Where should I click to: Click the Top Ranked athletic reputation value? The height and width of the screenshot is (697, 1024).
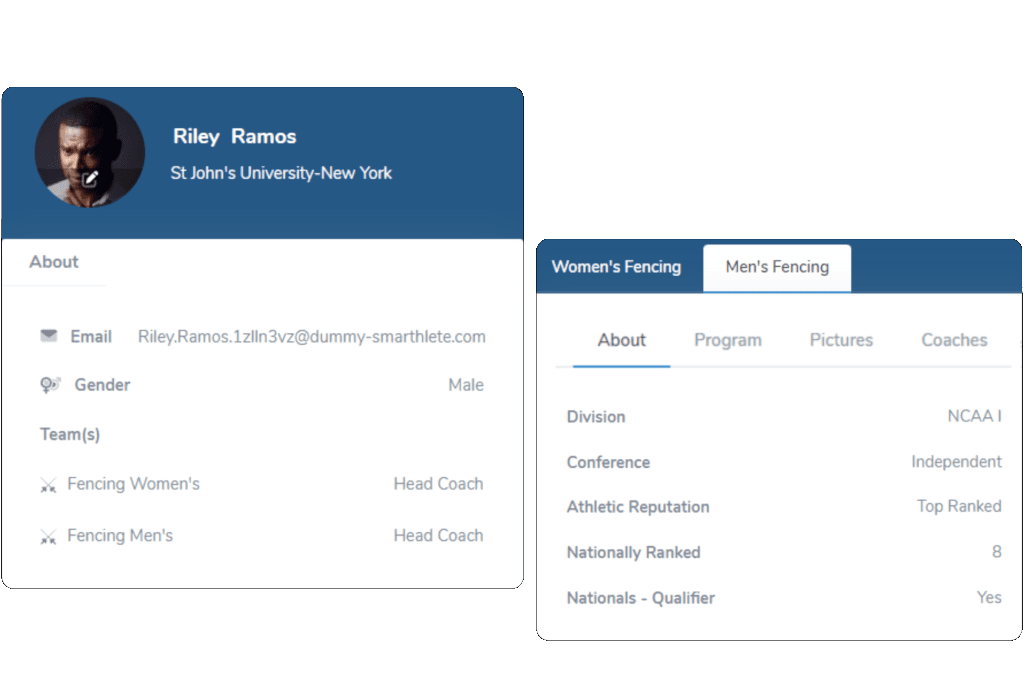(x=958, y=506)
